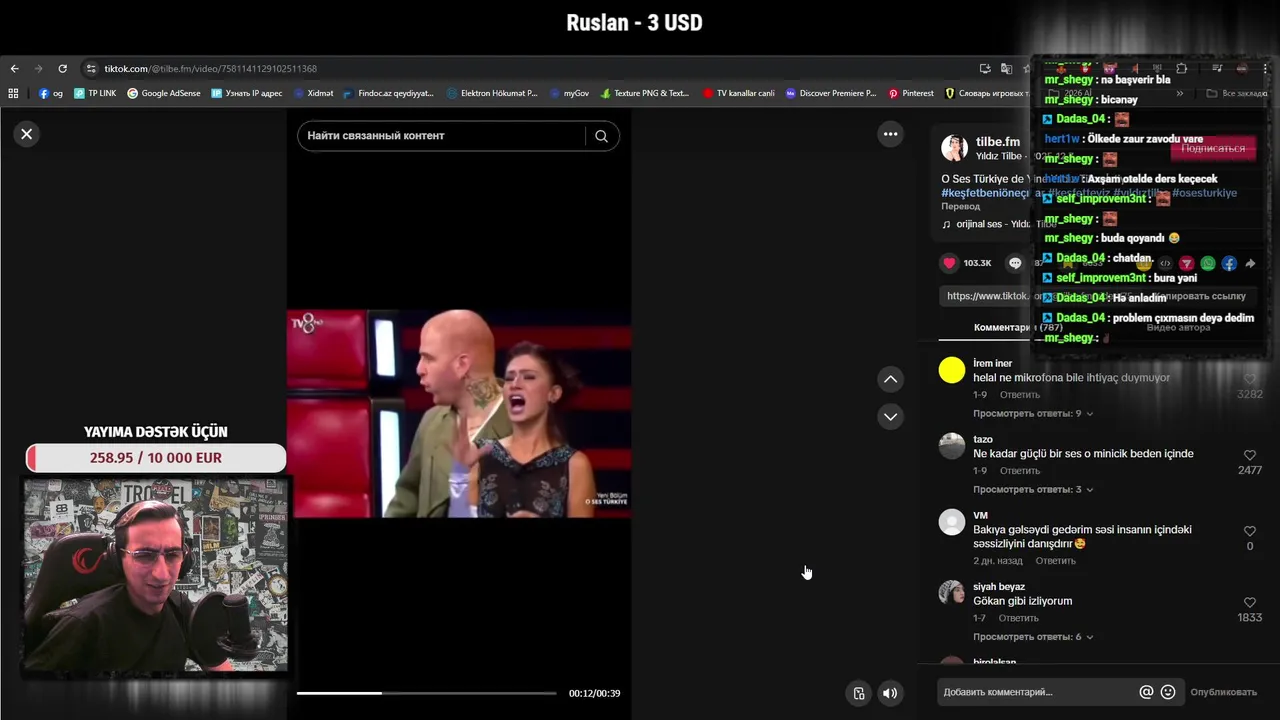Switch to Комментарии tab
Screen dimensions: 1280x720
click(1018, 328)
